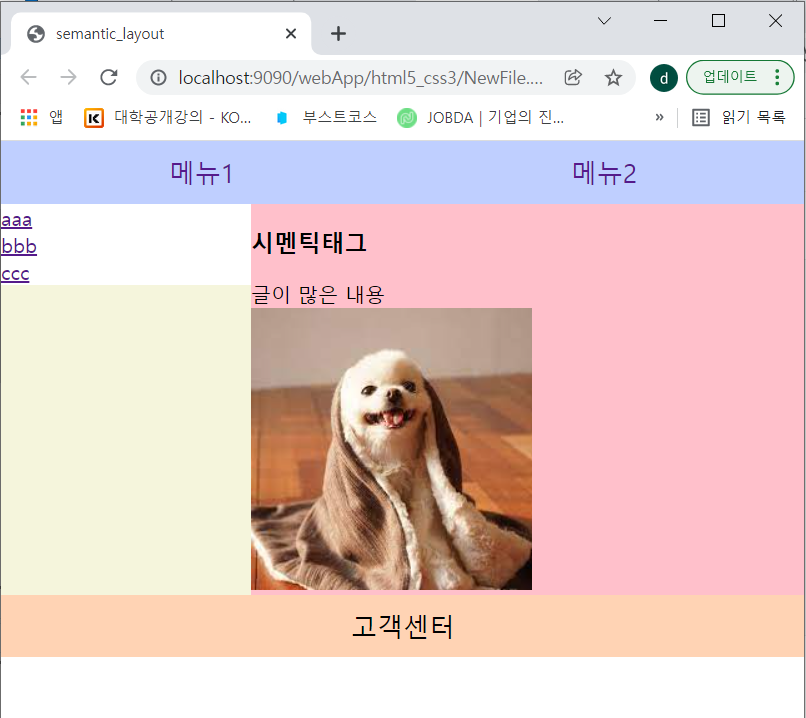Open 대학공개강의 - KO... bookmark
The height and width of the screenshot is (718, 806).
(x=168, y=118)
